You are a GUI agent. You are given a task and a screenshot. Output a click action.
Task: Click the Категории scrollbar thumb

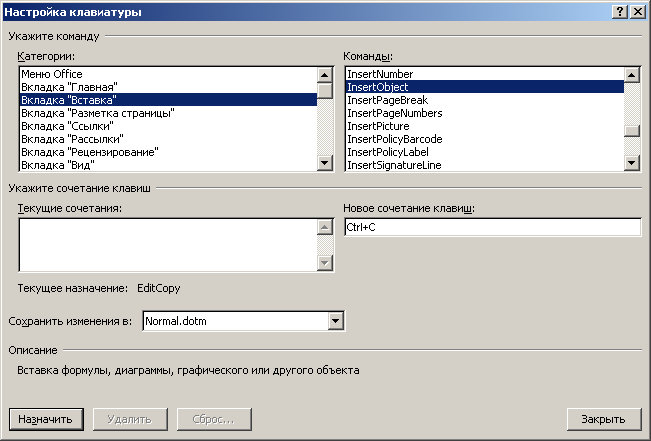click(x=324, y=90)
